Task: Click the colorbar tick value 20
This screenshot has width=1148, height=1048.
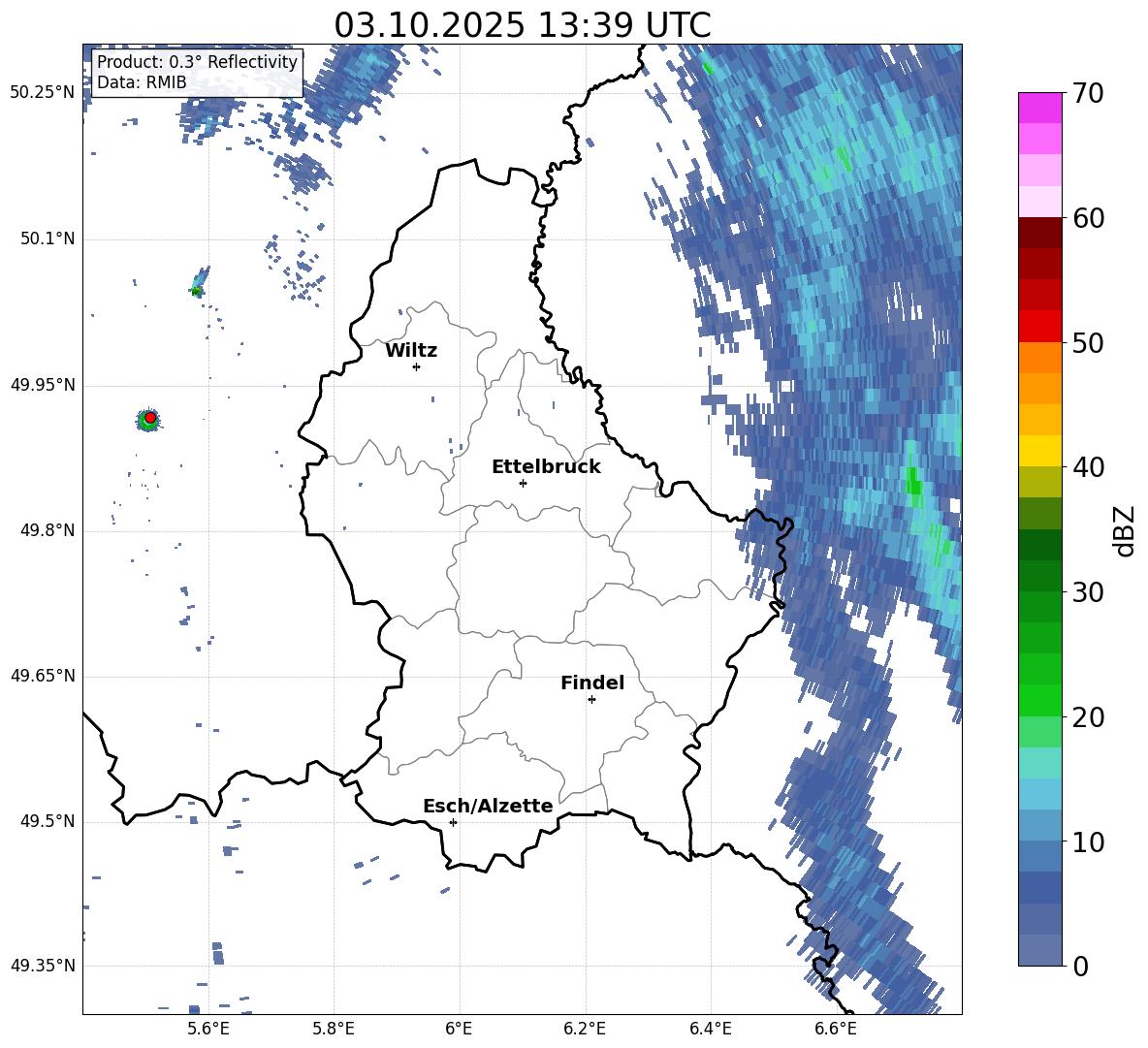Action: [1088, 716]
